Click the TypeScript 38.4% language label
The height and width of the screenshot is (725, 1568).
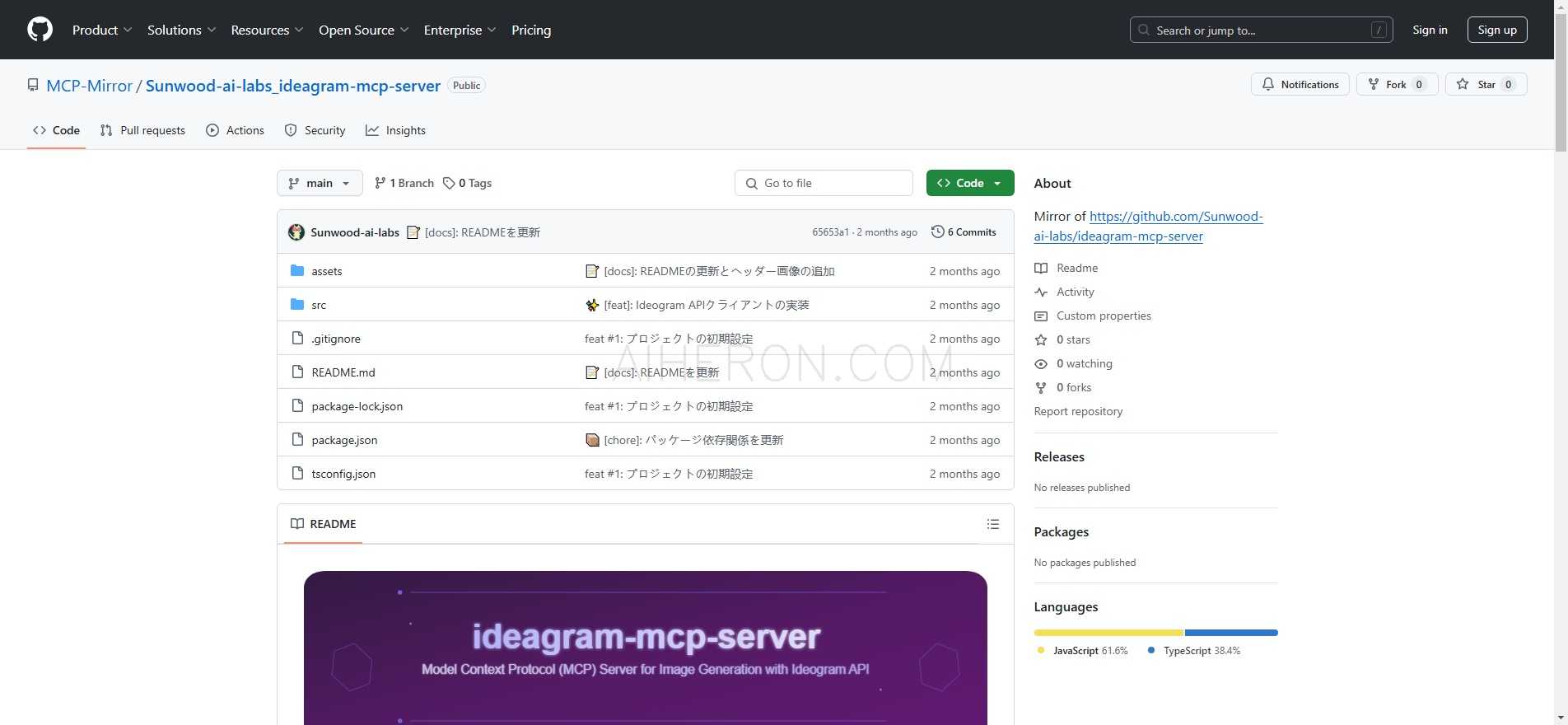pos(1194,651)
